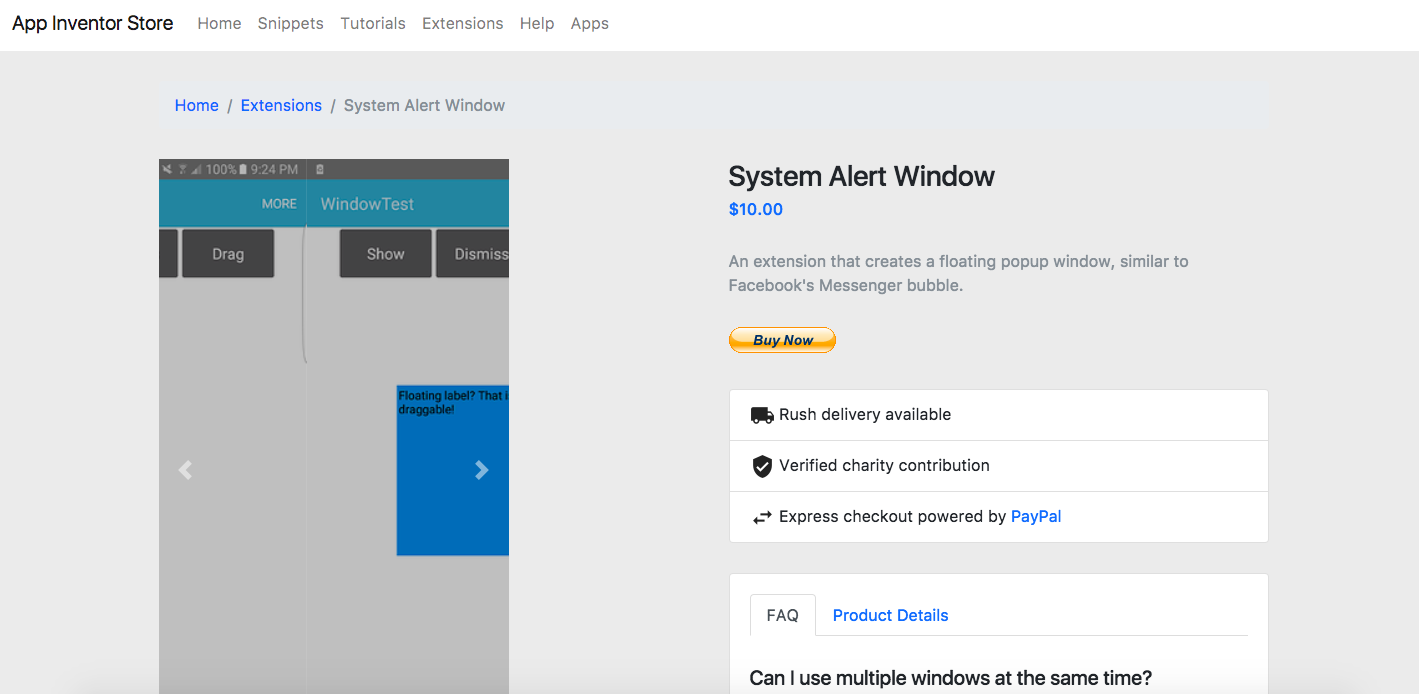Click the exchange arrows express checkout icon

(x=762, y=517)
